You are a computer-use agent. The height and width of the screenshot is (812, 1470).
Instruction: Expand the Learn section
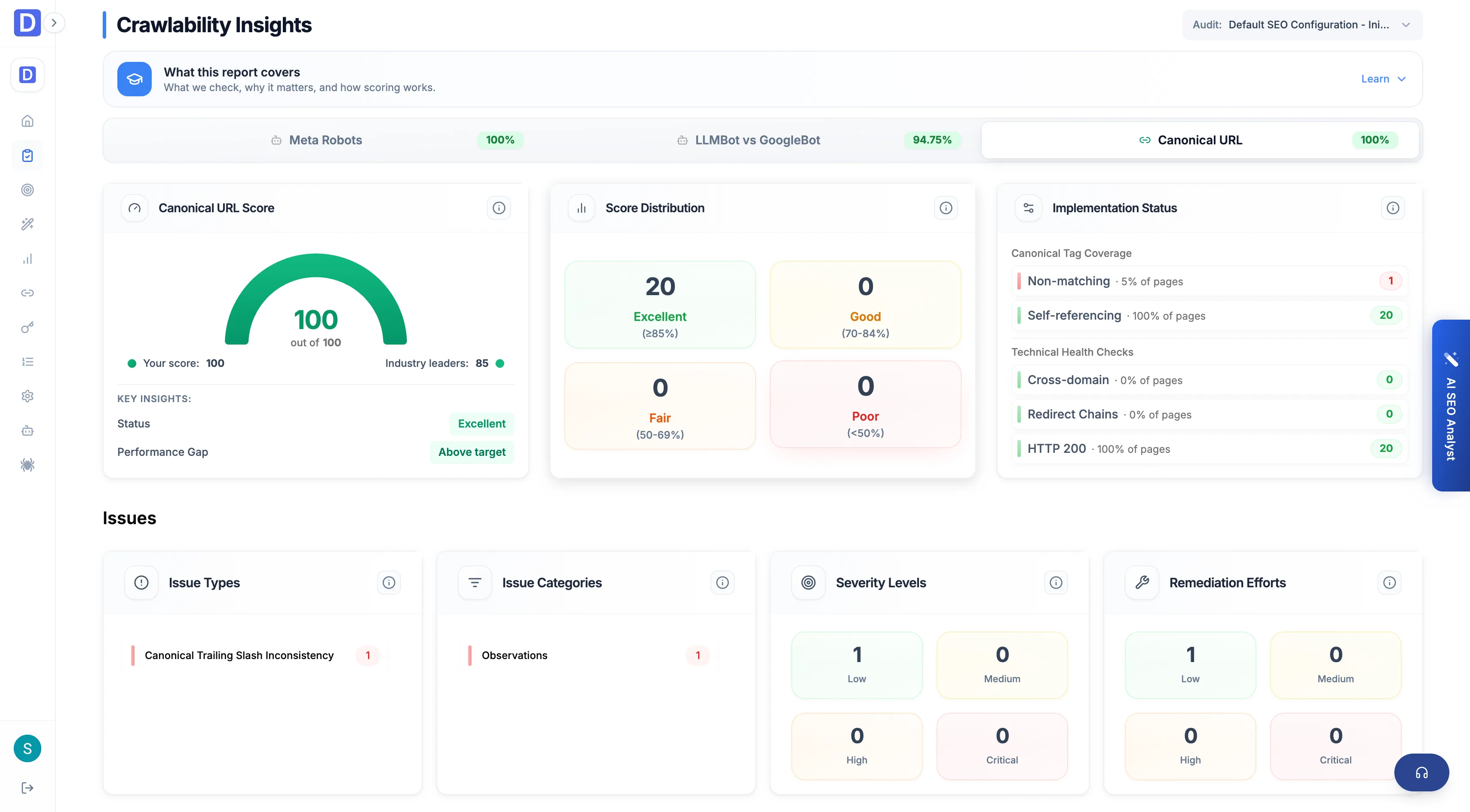(x=1383, y=79)
